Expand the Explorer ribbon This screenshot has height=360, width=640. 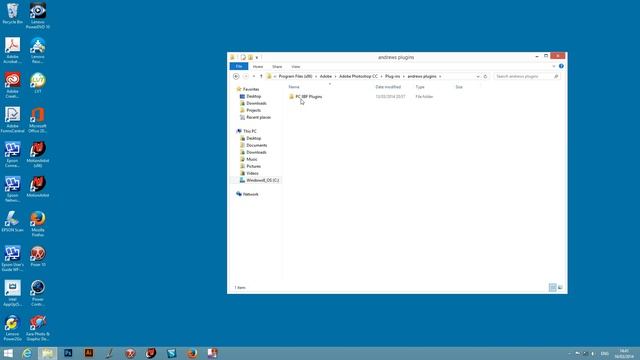554,66
